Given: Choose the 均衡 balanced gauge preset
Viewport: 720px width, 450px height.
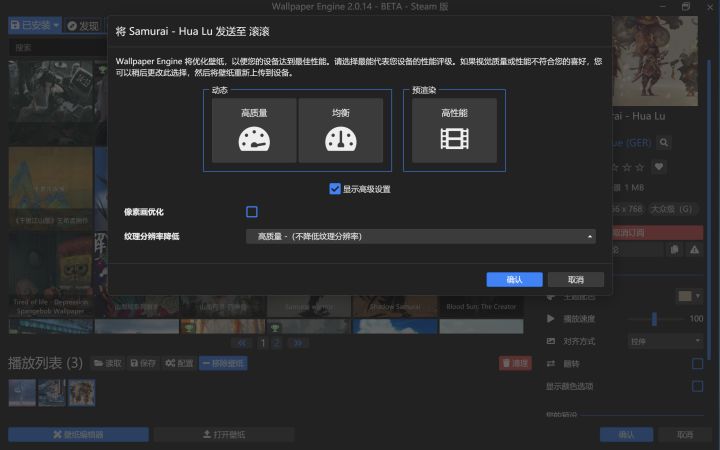Looking at the screenshot, I should 341,130.
